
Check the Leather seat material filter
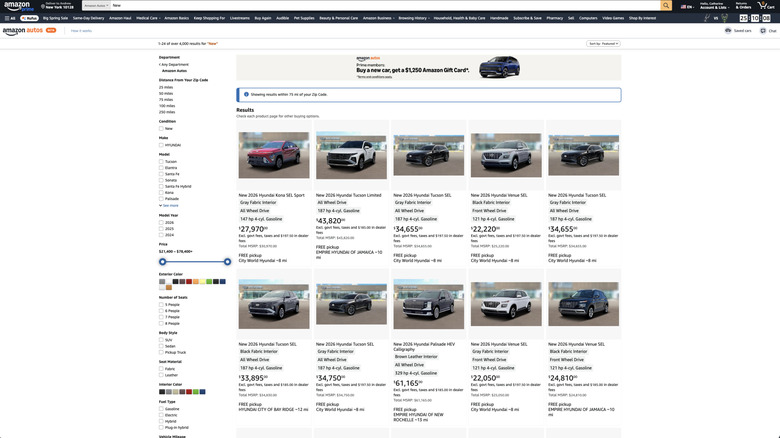(161, 375)
